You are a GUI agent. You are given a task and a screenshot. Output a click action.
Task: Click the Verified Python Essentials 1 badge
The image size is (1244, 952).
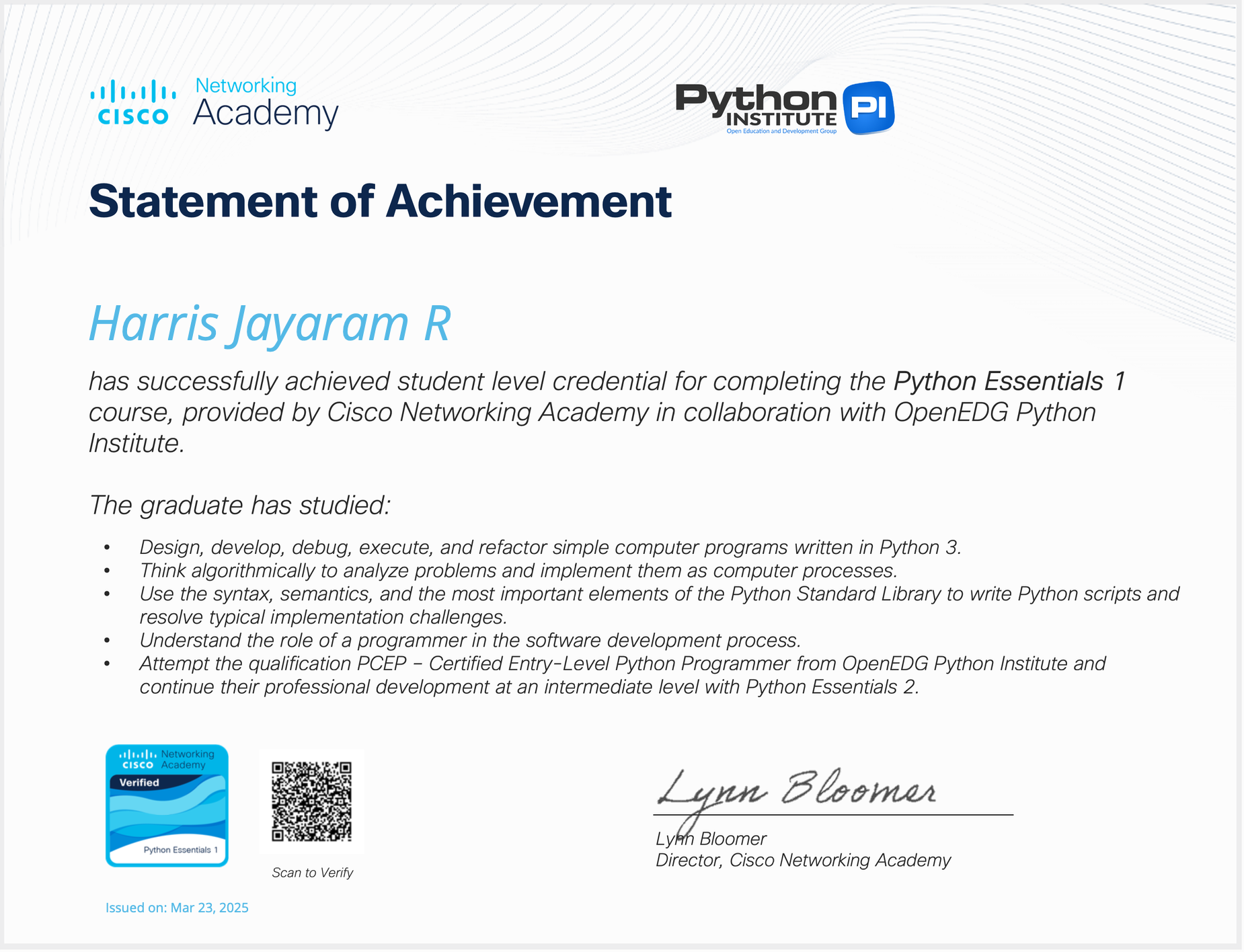167,806
